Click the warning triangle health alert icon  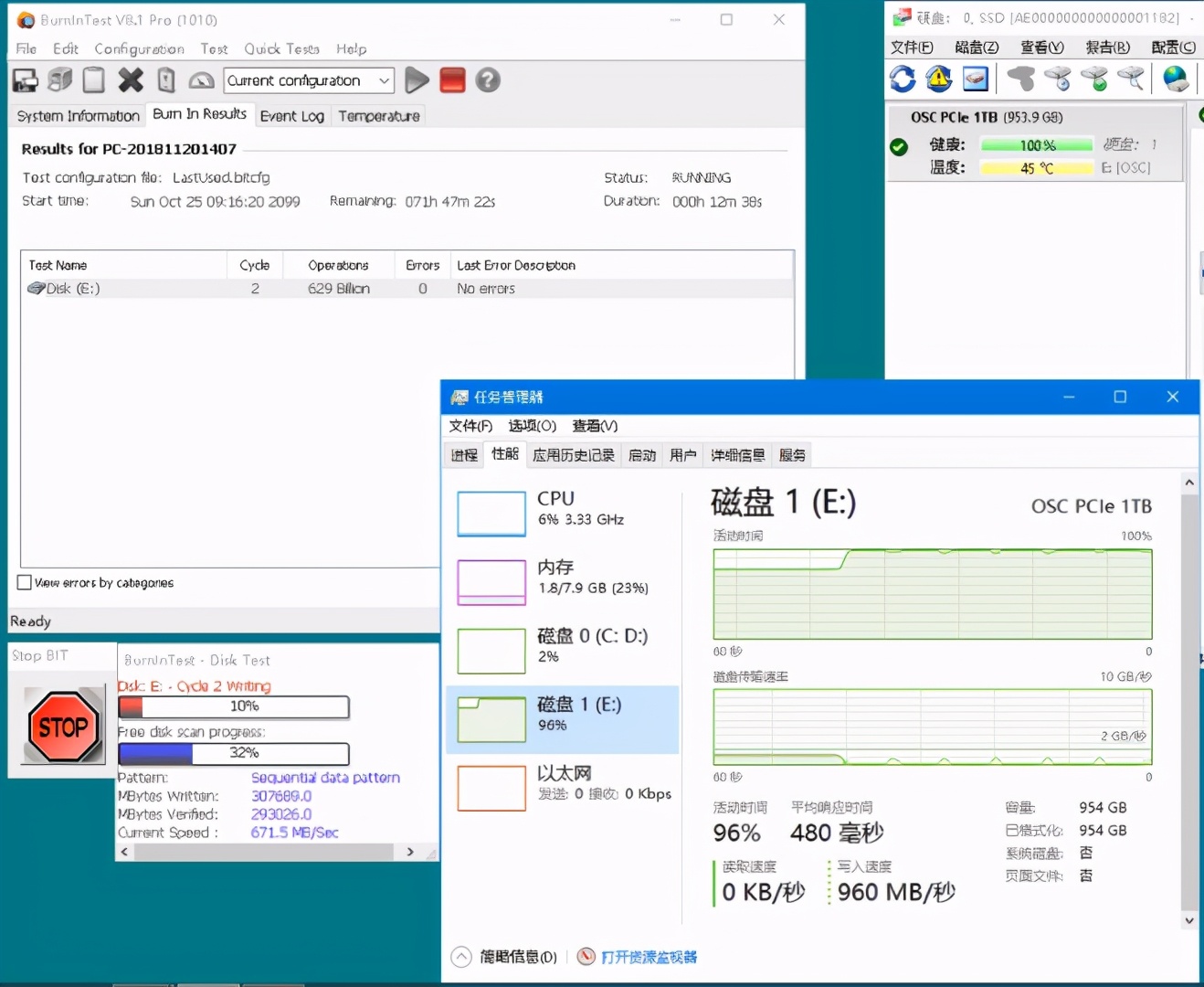[938, 80]
